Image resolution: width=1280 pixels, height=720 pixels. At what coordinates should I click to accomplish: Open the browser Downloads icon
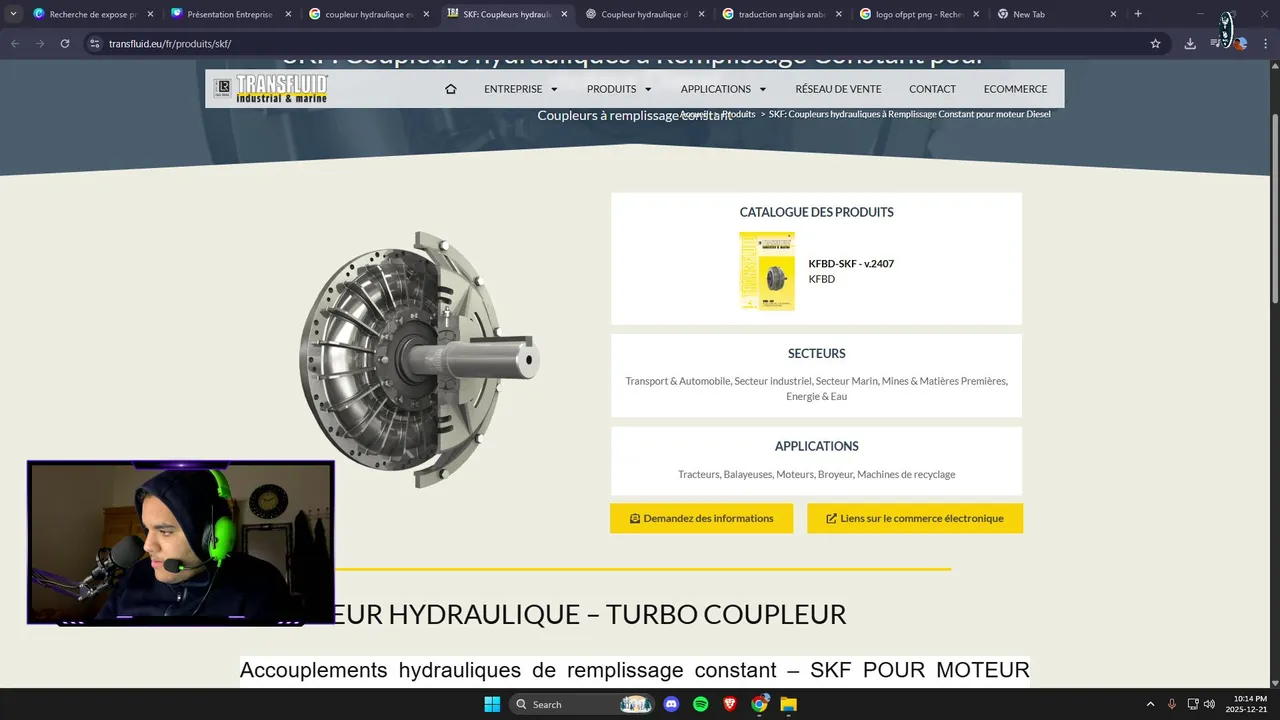(x=1190, y=44)
